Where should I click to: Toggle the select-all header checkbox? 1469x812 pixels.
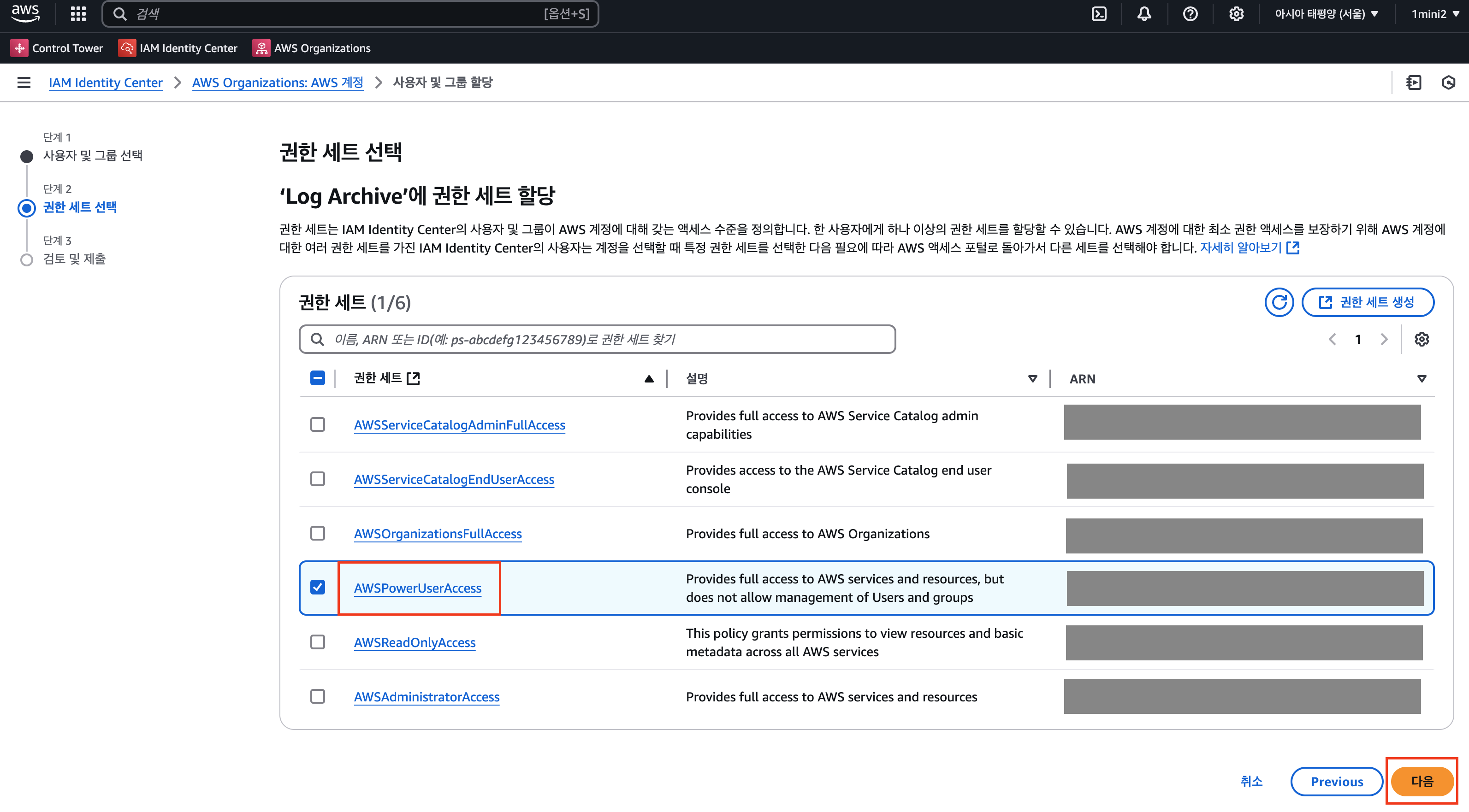coord(318,378)
